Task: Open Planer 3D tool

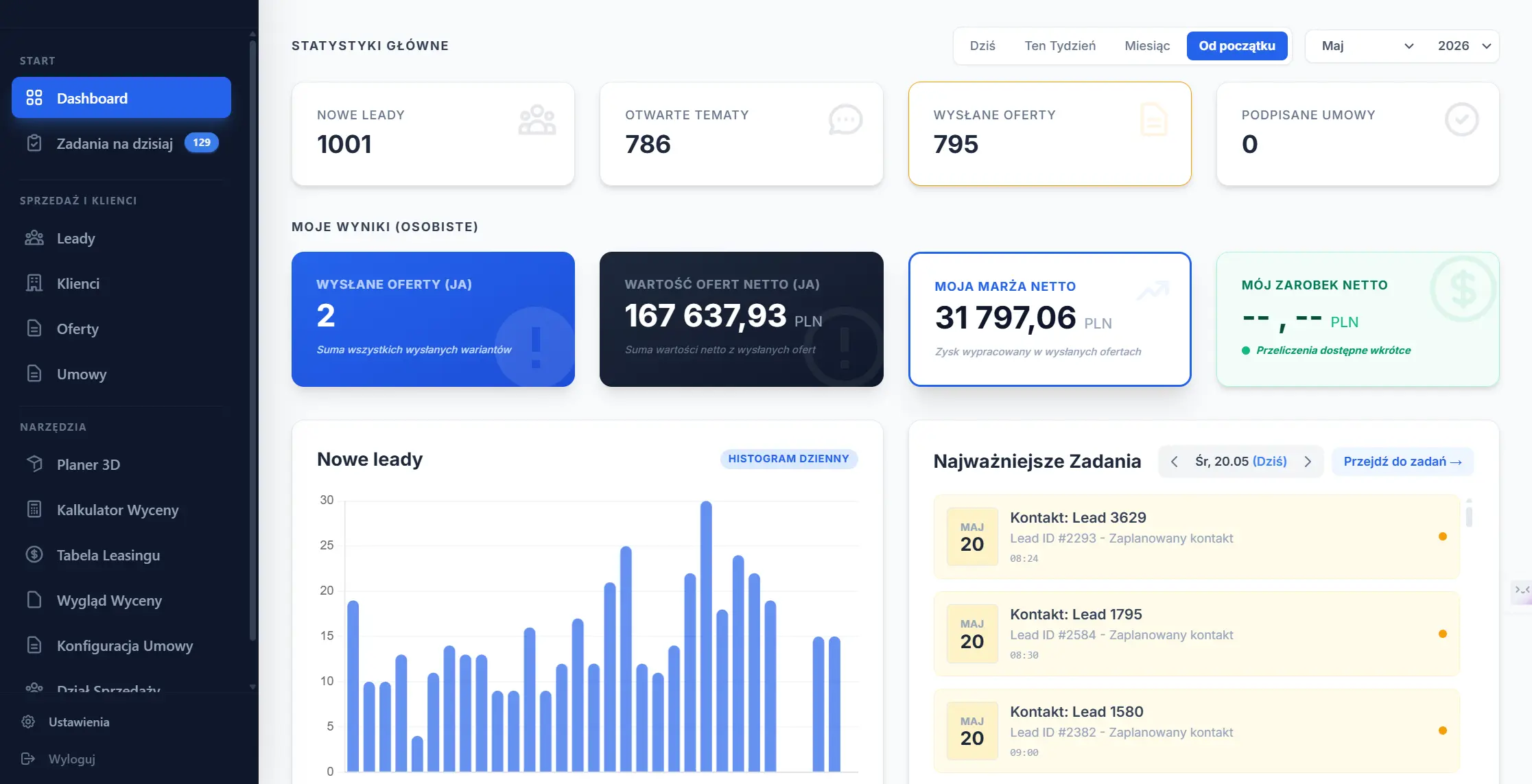Action: click(121, 464)
